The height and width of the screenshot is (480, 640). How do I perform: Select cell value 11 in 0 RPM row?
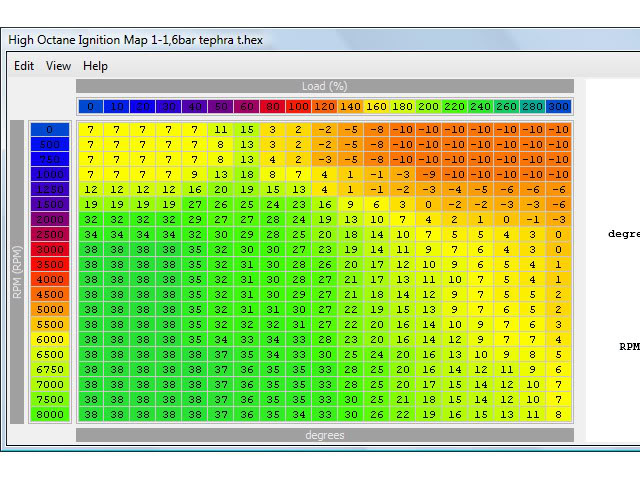(220, 130)
